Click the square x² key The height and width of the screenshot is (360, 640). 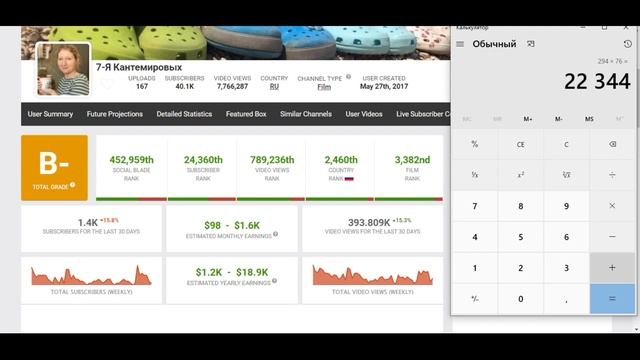tap(521, 175)
